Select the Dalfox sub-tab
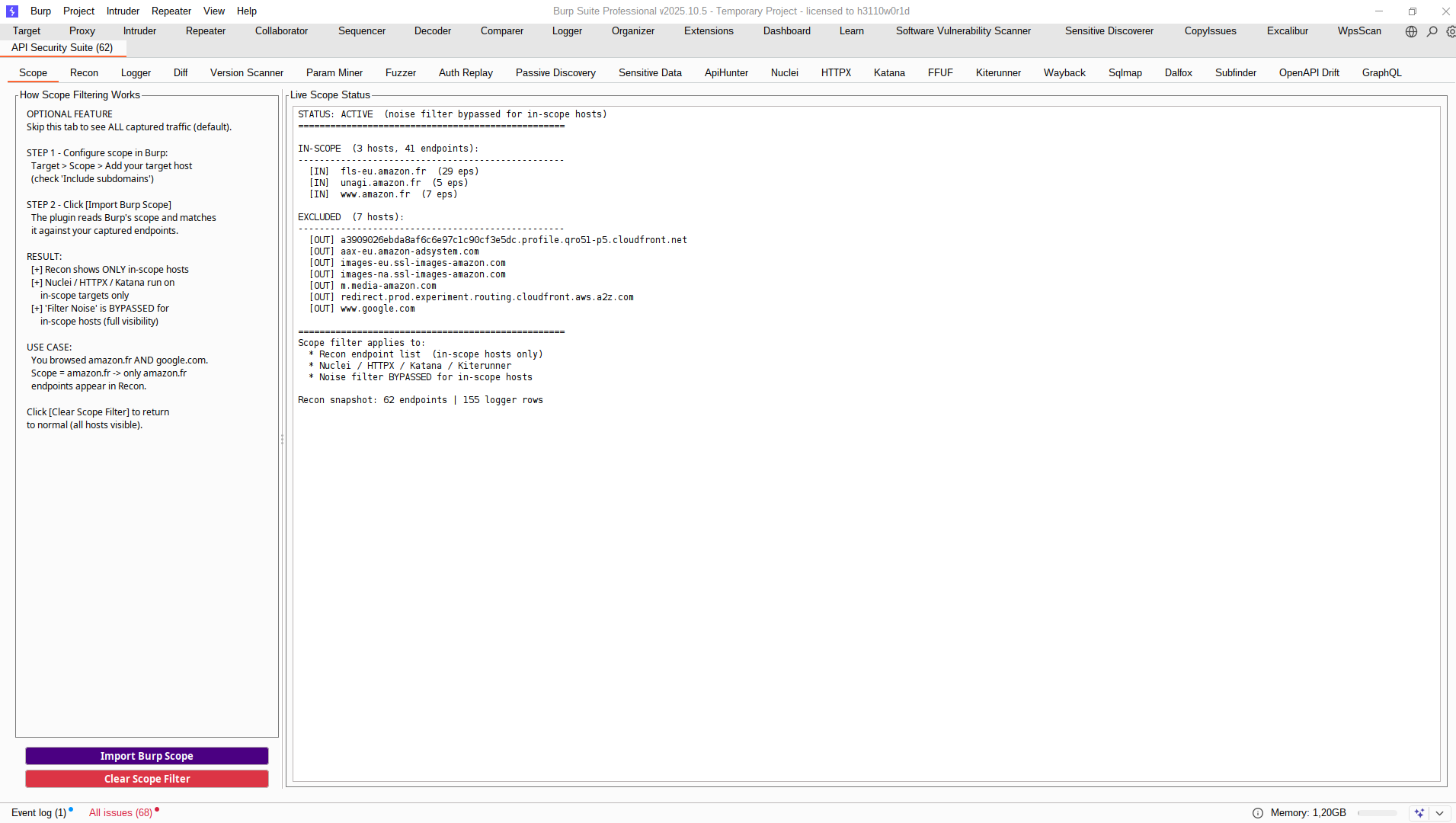 tap(1179, 73)
